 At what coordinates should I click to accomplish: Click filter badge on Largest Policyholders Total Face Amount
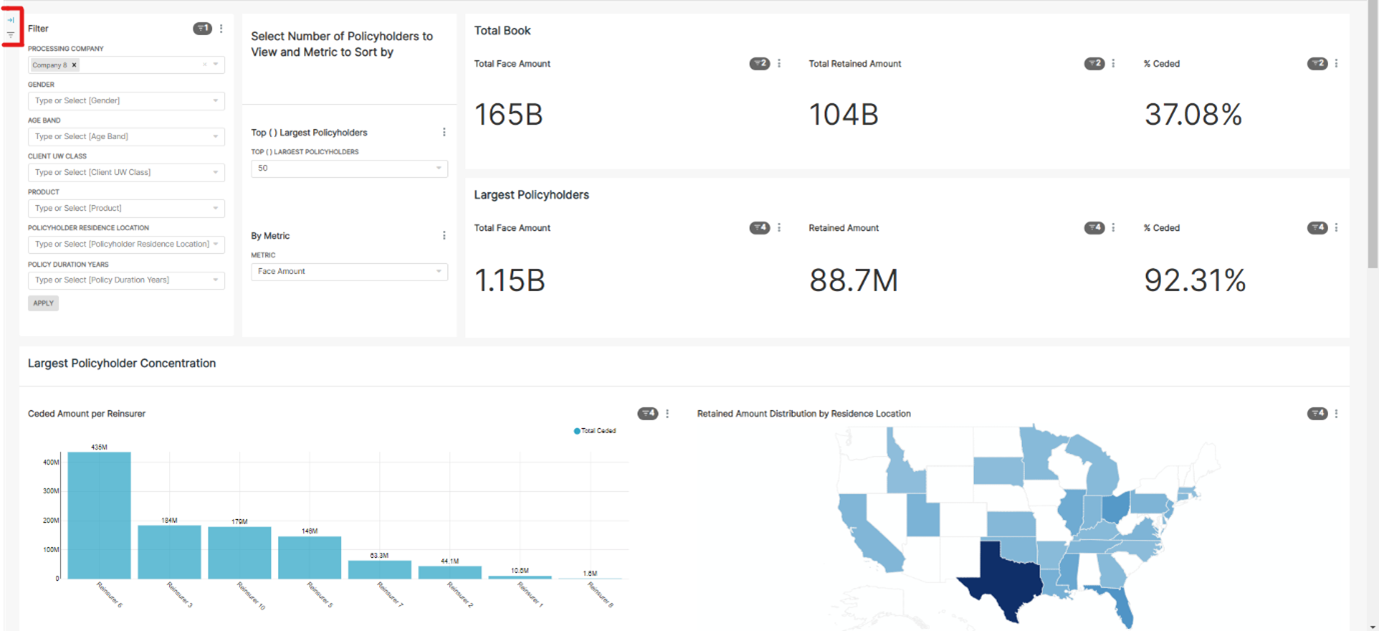(x=760, y=228)
